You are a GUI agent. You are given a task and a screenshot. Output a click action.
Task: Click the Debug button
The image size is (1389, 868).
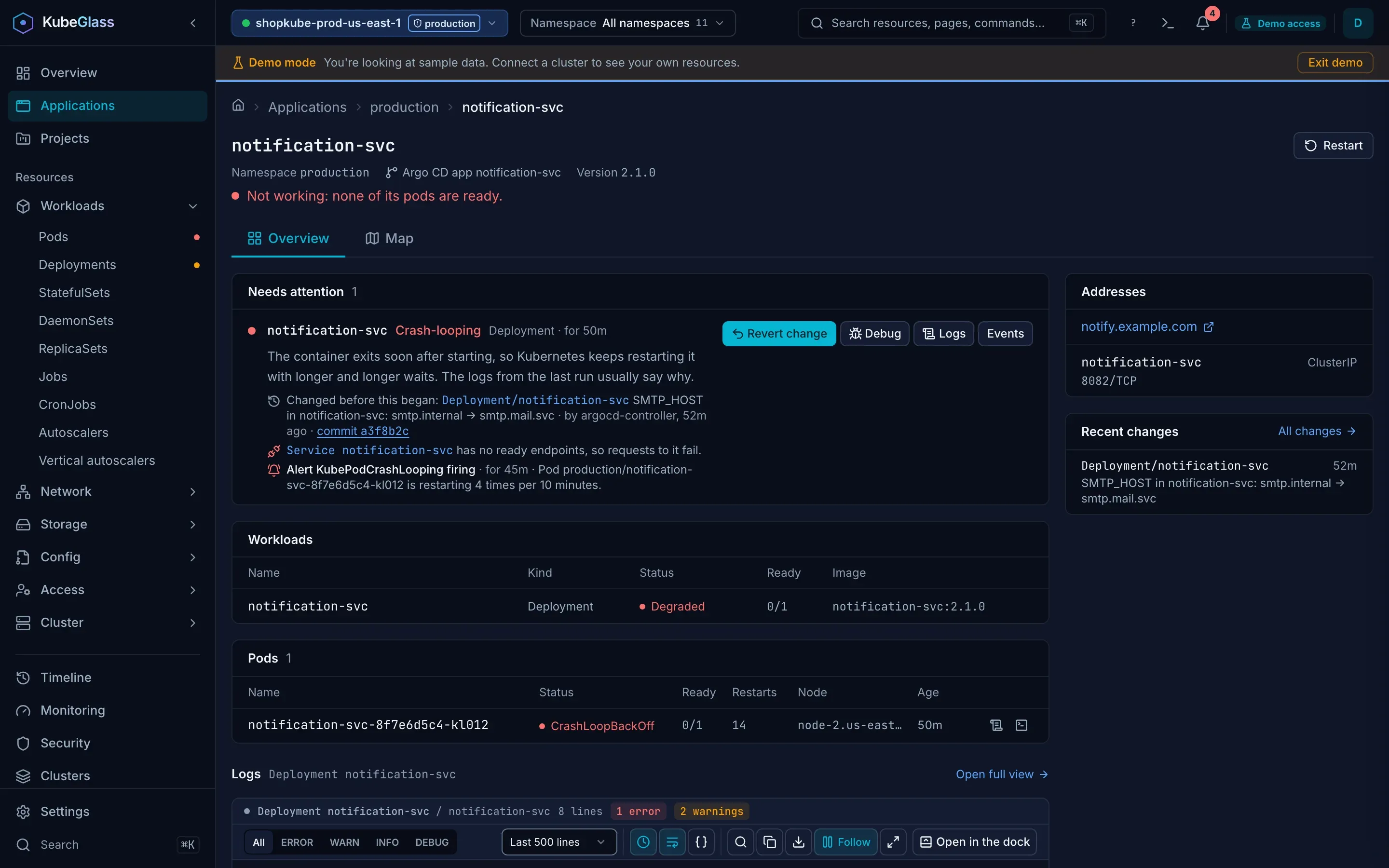coord(875,334)
